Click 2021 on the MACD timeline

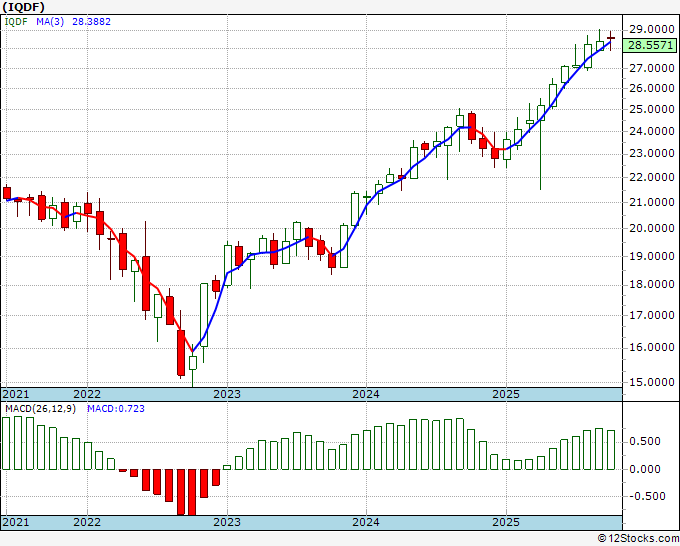pyautogui.click(x=16, y=522)
